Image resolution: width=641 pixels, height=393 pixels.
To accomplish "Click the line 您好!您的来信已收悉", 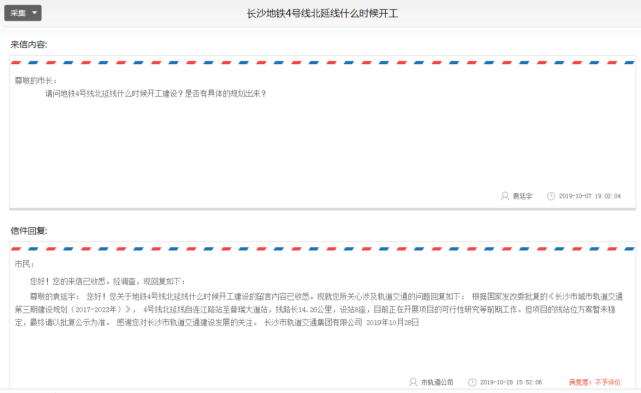I will 108,281.
